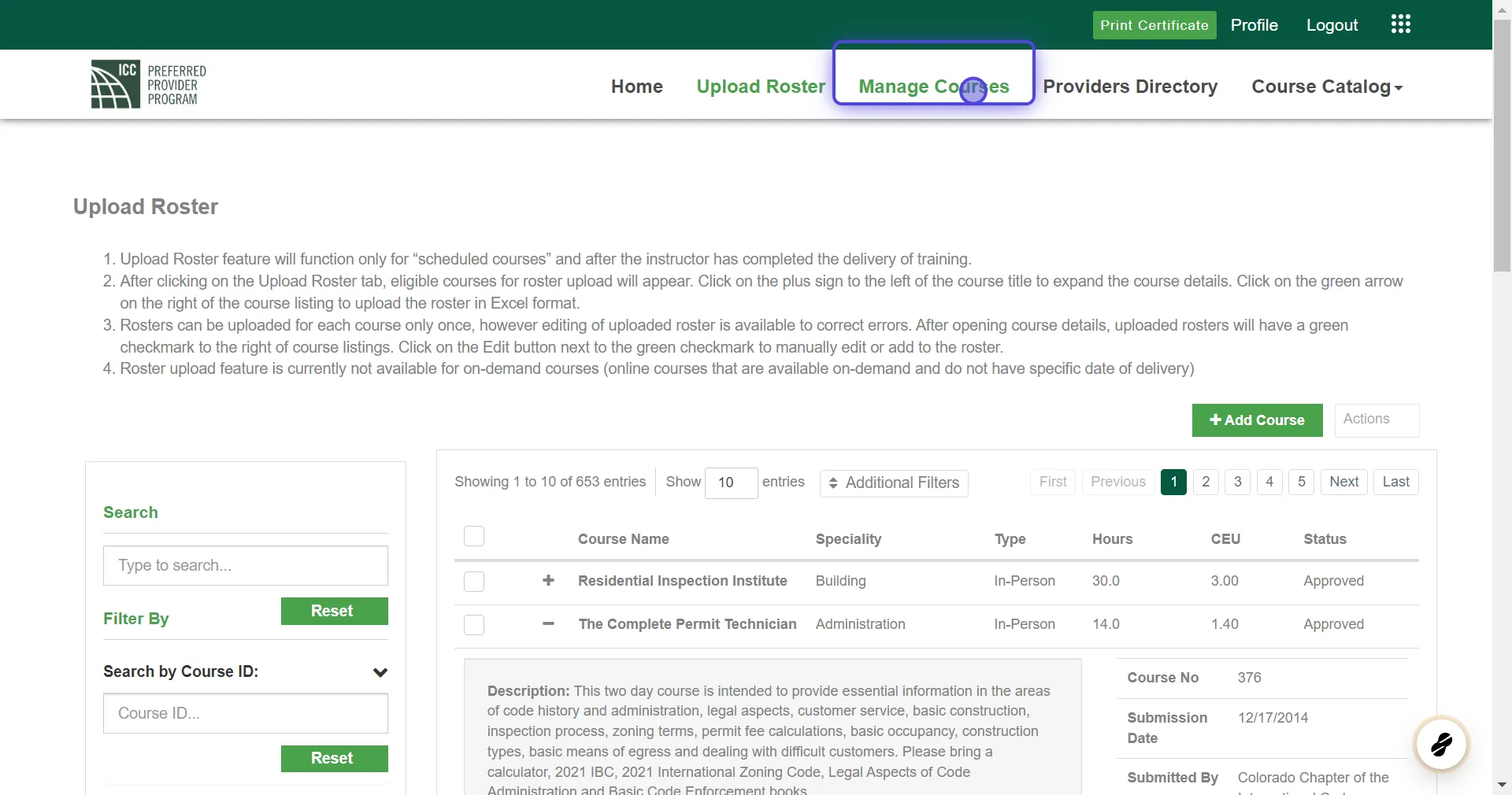1512x795 pixels.
Task: Sort the table by Course Name header
Action: [x=623, y=538]
